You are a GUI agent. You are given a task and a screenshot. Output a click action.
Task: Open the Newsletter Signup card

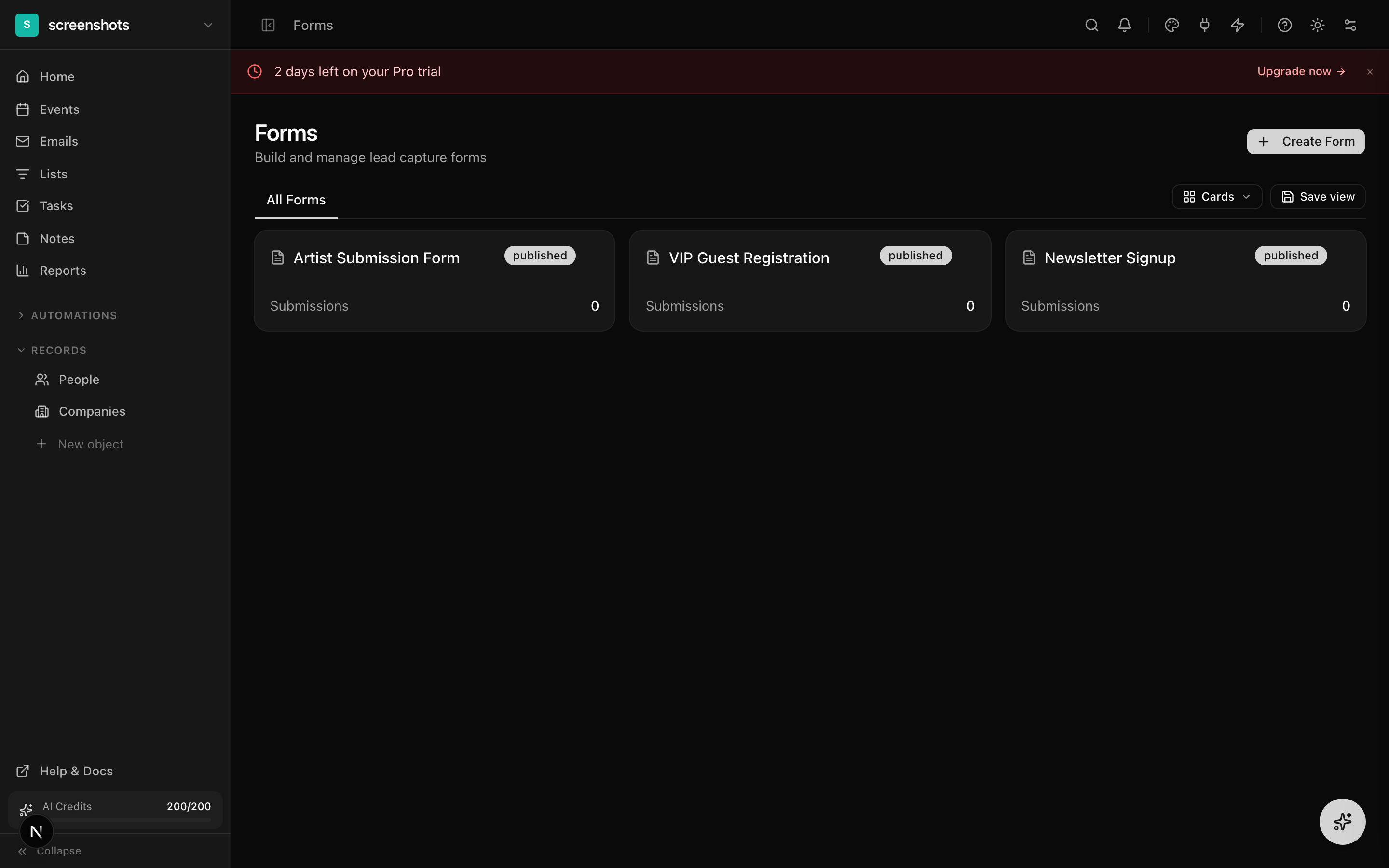pyautogui.click(x=1185, y=281)
